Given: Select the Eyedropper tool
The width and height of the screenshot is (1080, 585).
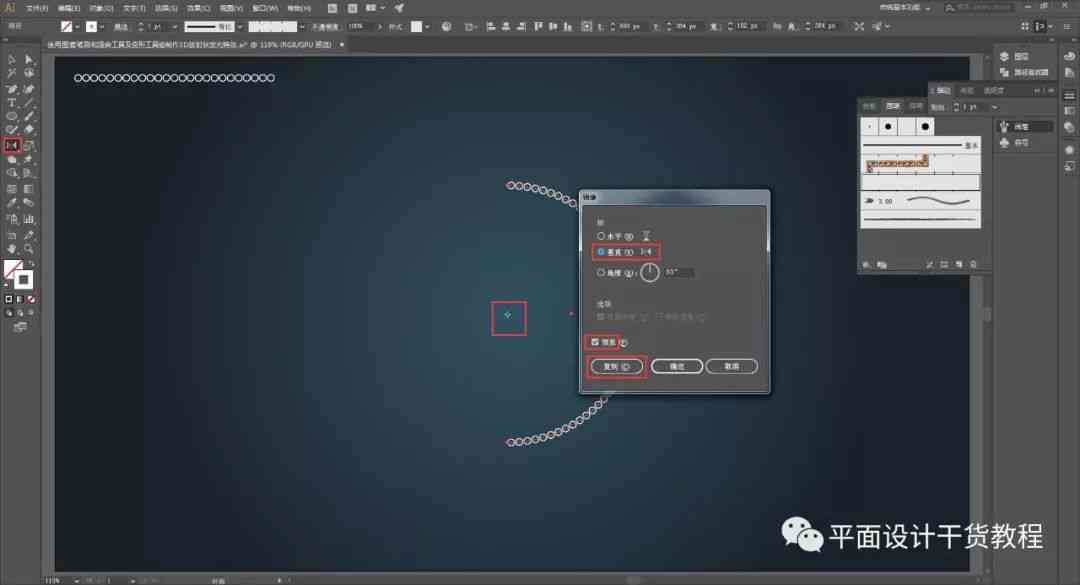Looking at the screenshot, I should [12, 203].
